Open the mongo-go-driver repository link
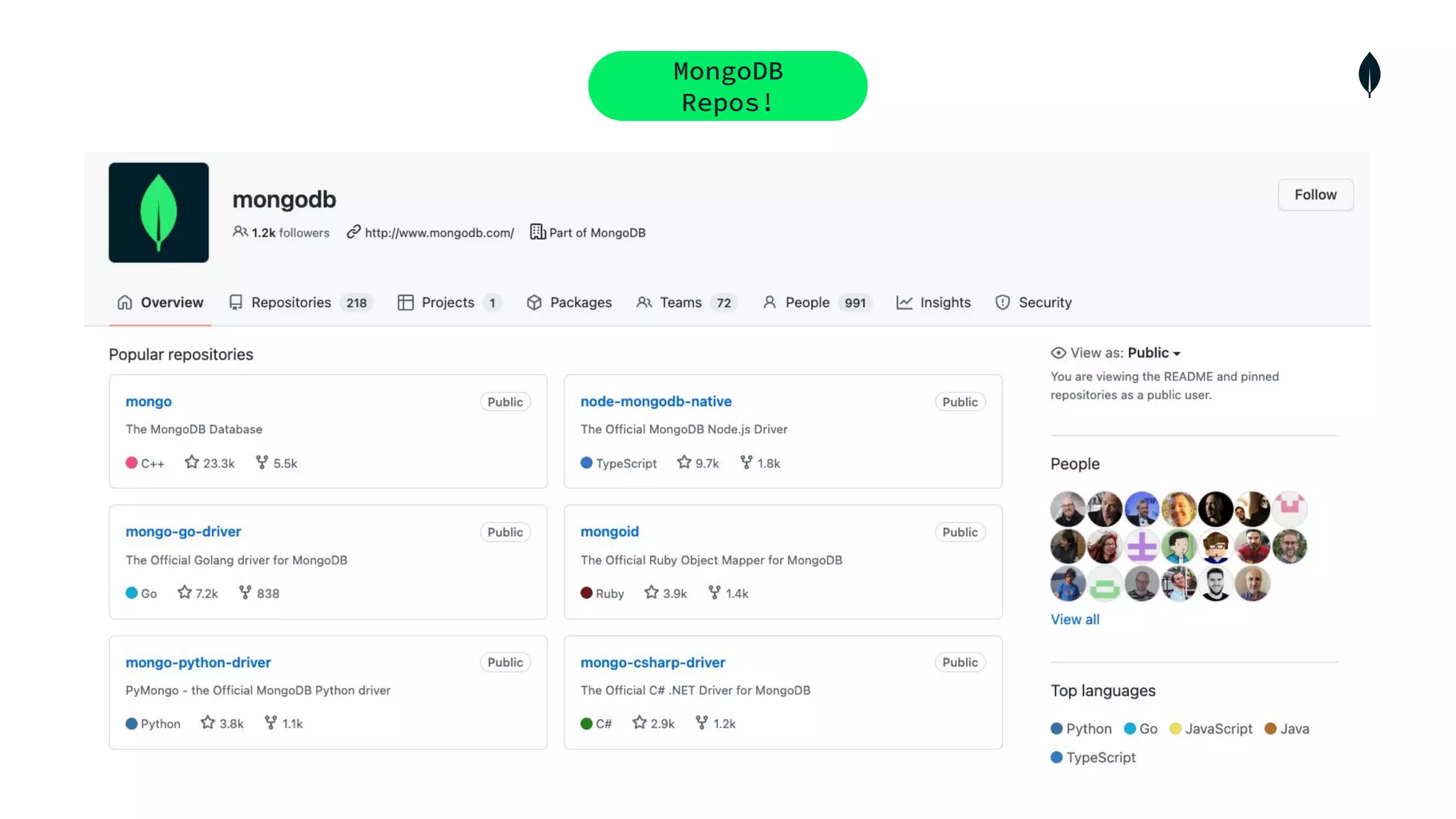 click(183, 531)
